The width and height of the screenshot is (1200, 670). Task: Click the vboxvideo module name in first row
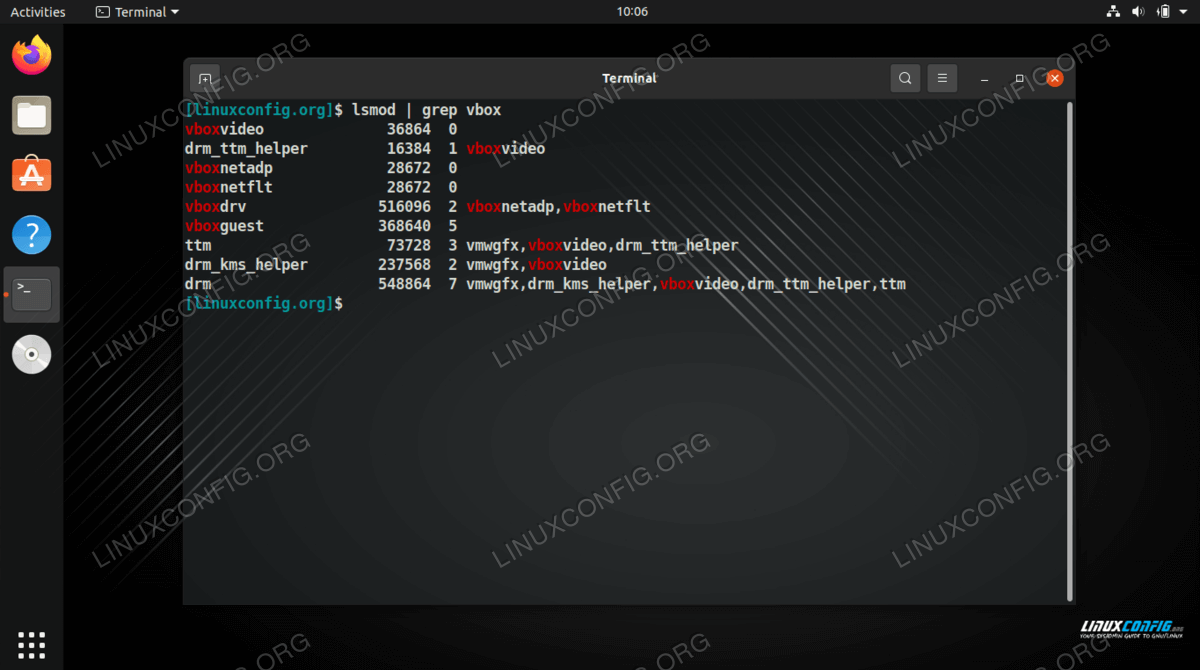[225, 129]
